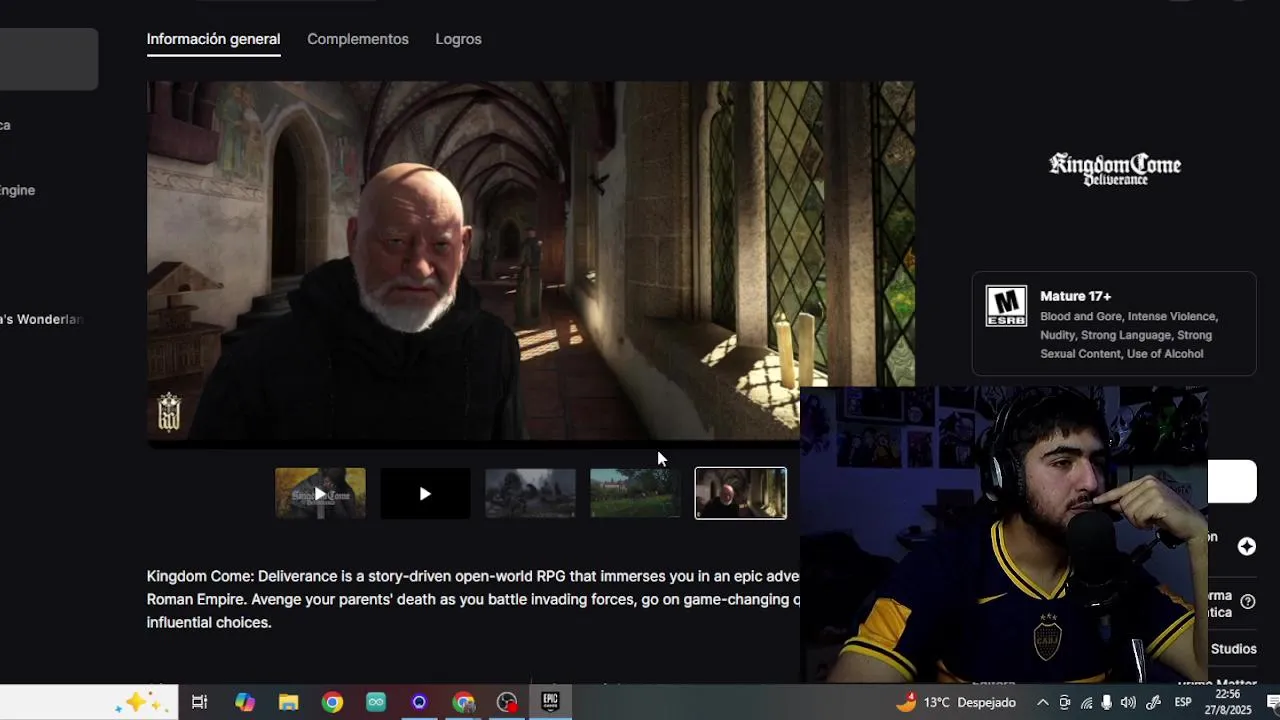1280x720 pixels.
Task: Open the network Wi-Fi tray icon
Action: click(1086, 702)
